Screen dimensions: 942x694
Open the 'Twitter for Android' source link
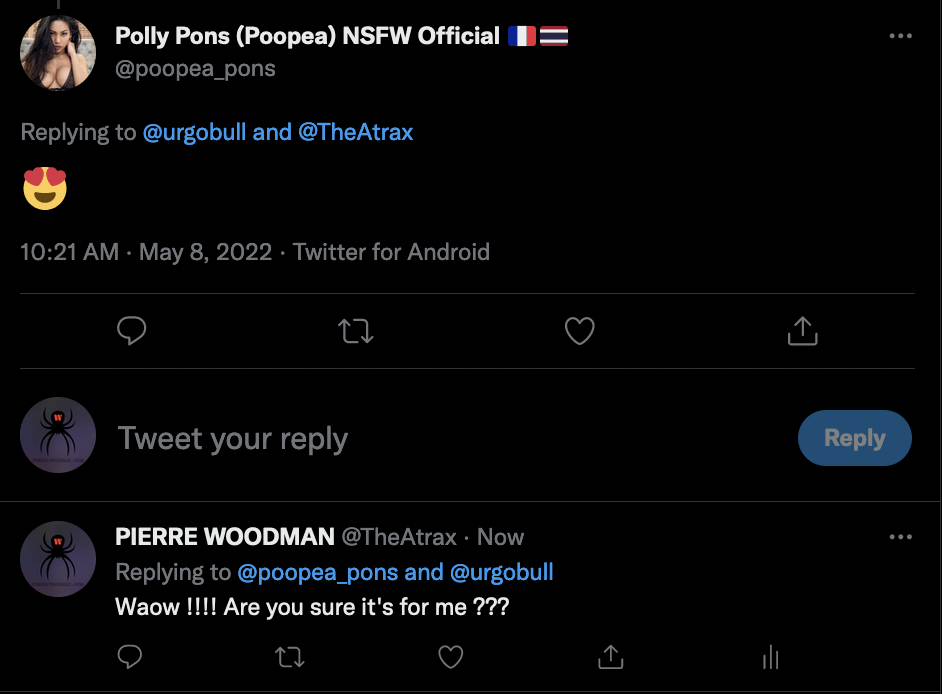391,251
